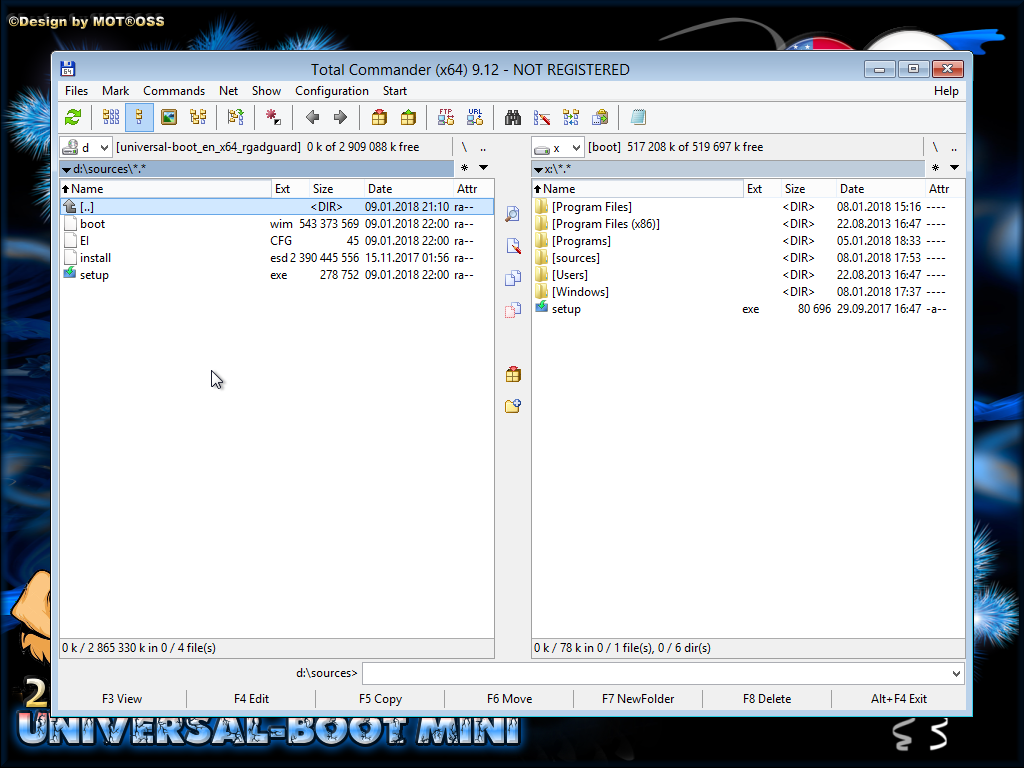
Task: Click the F5 Copy button
Action: coord(380,699)
